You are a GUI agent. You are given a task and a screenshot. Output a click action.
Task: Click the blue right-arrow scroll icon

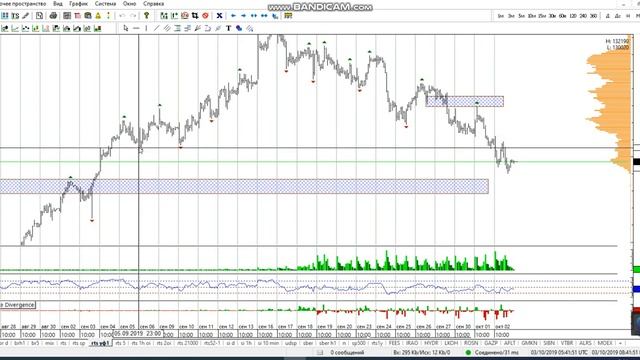243,16
